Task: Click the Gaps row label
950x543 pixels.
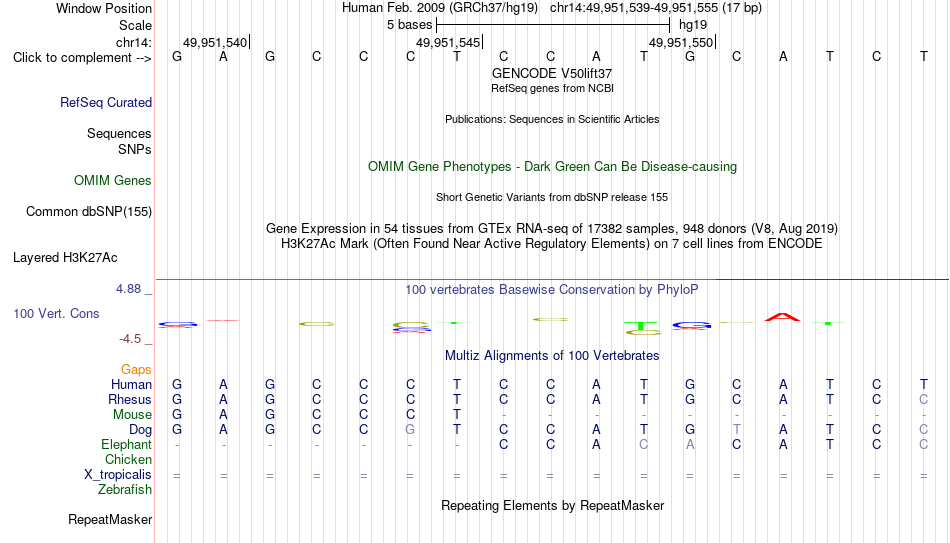Action: [x=136, y=370]
